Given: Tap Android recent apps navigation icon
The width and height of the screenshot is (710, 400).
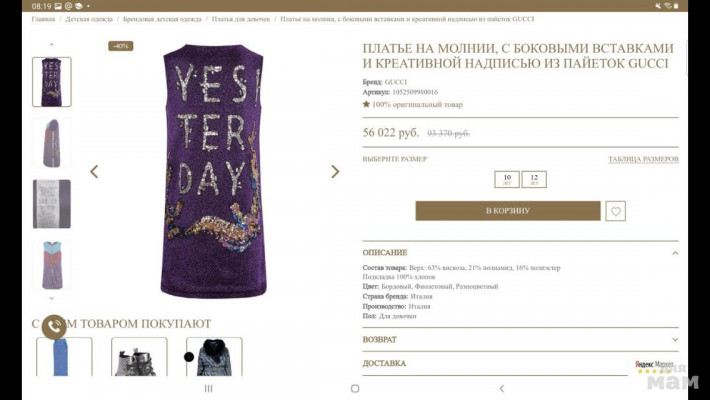Looking at the screenshot, I should click(208, 388).
